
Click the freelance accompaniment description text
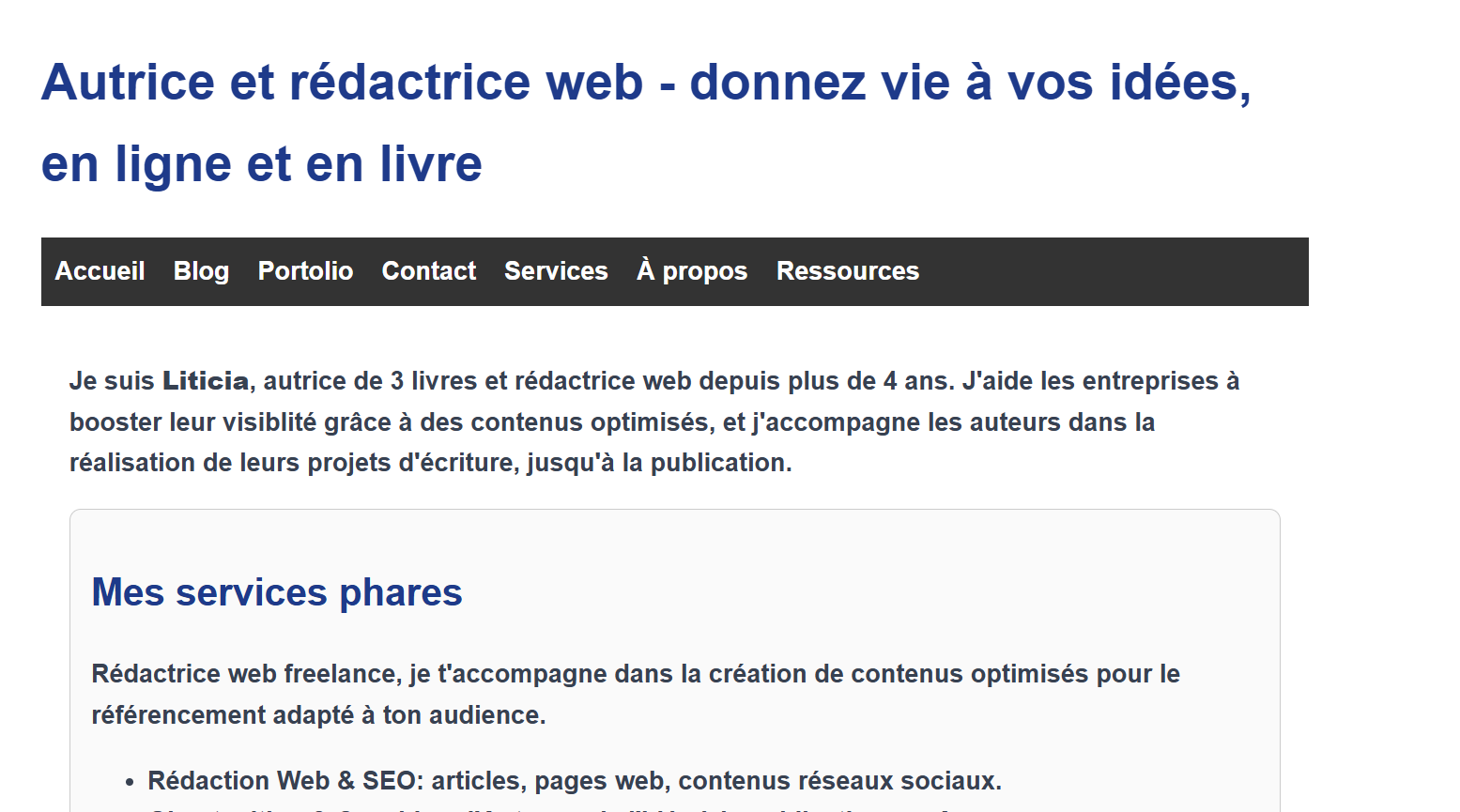point(635,694)
